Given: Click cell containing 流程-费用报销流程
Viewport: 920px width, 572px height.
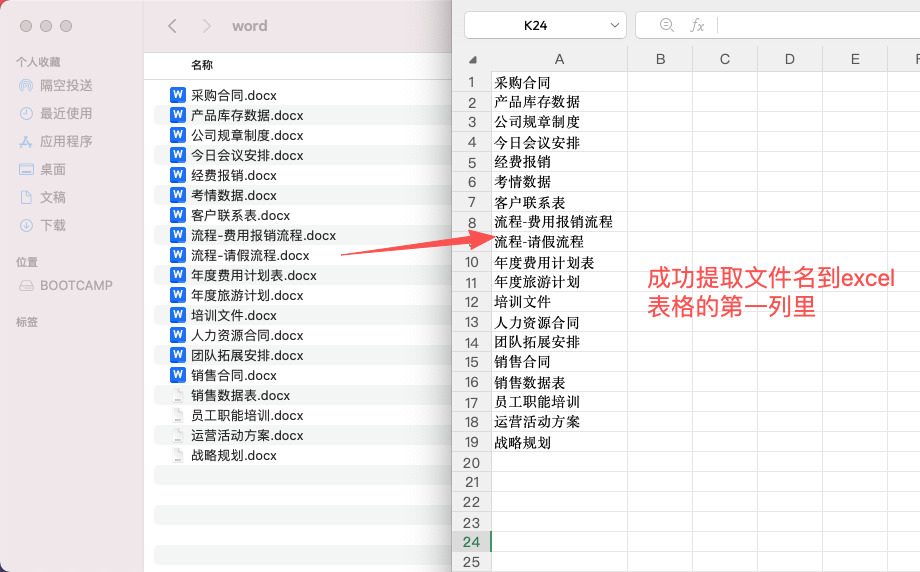Looking at the screenshot, I should pos(559,222).
